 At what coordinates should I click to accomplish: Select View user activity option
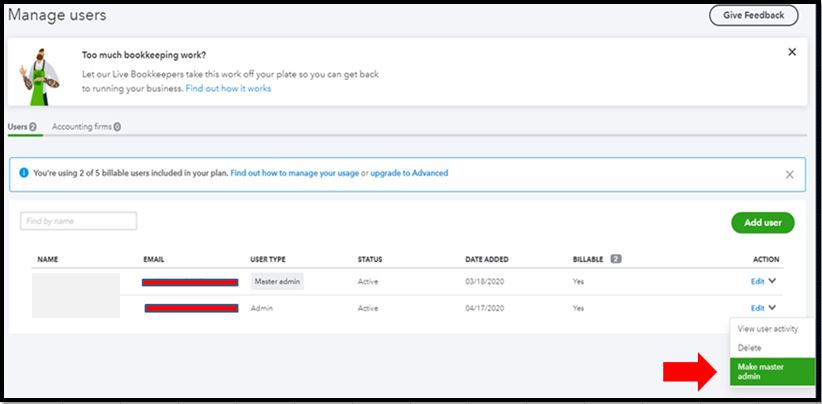[x=767, y=329]
